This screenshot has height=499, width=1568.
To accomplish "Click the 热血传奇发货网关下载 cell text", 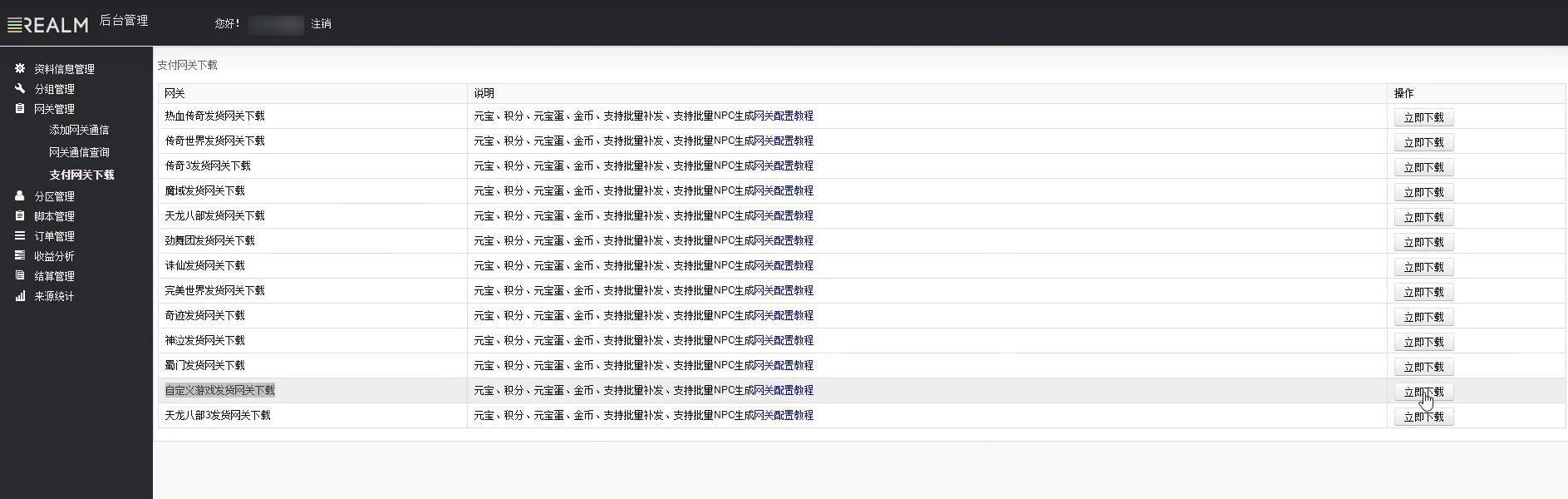I will click(x=214, y=116).
